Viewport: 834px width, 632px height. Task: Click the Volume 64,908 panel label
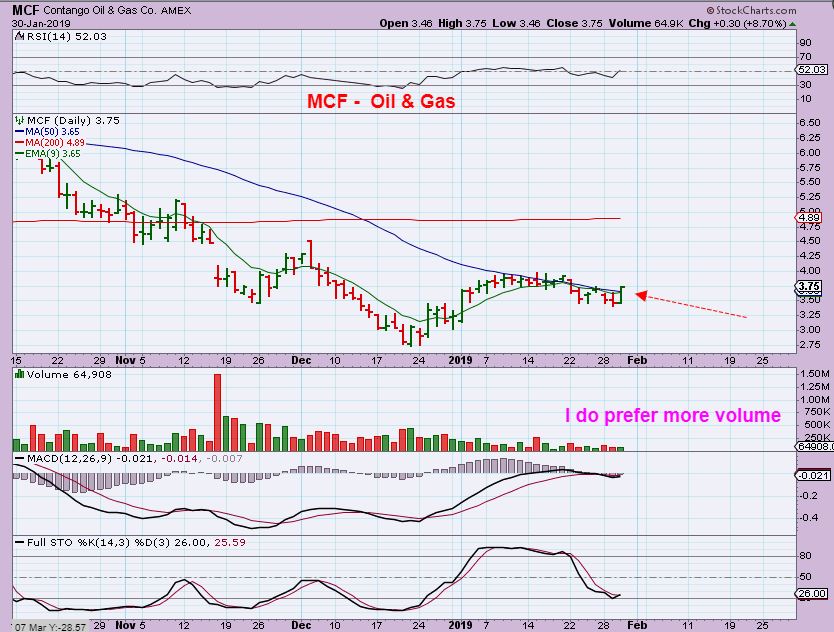pyautogui.click(x=69, y=375)
